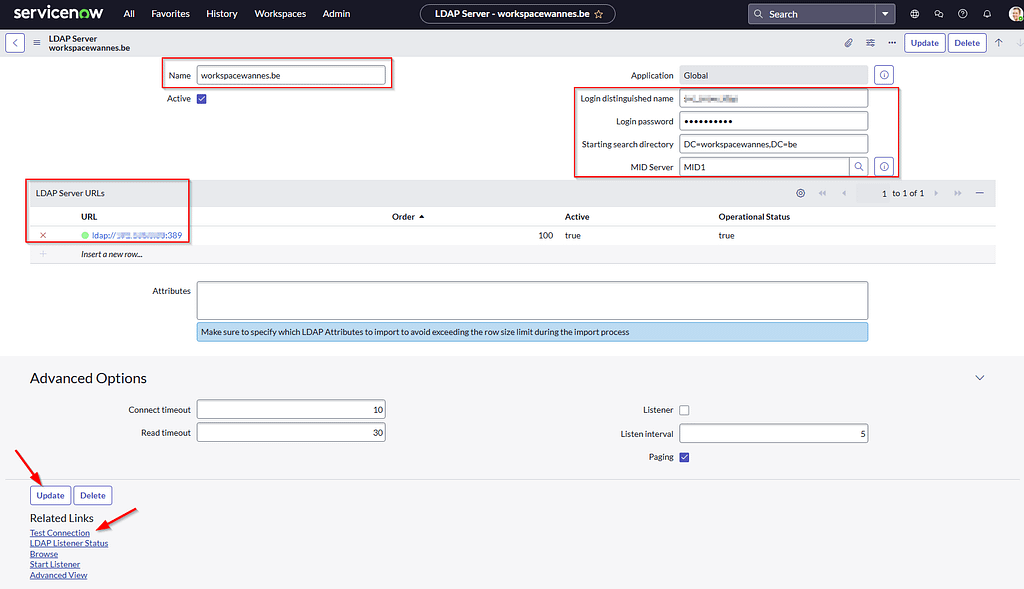Viewport: 1024px width, 589px height.
Task: Go to previous record with up arrow
Action: click(999, 43)
